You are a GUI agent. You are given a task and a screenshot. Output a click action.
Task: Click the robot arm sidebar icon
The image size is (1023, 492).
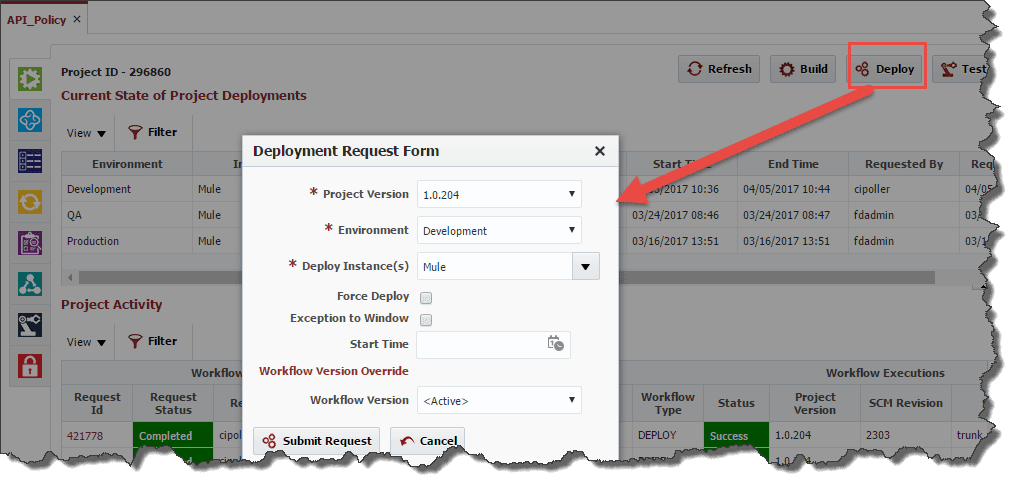click(x=30, y=325)
